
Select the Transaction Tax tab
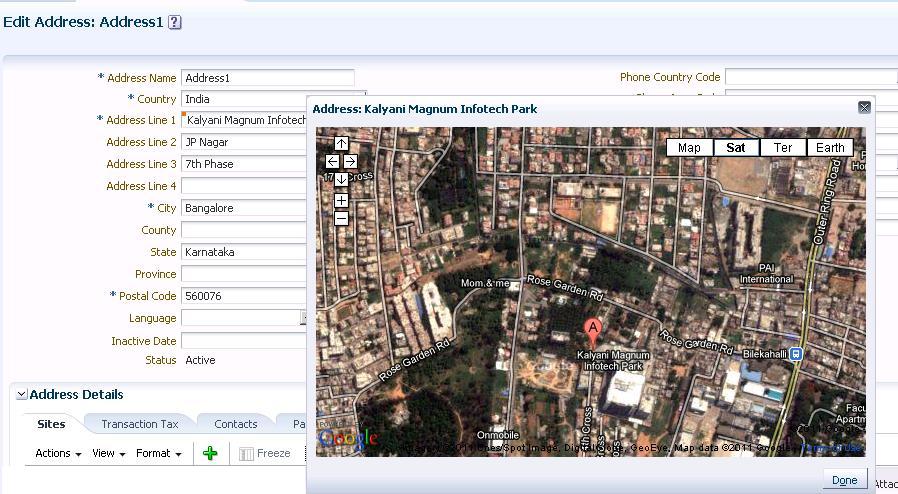point(140,424)
